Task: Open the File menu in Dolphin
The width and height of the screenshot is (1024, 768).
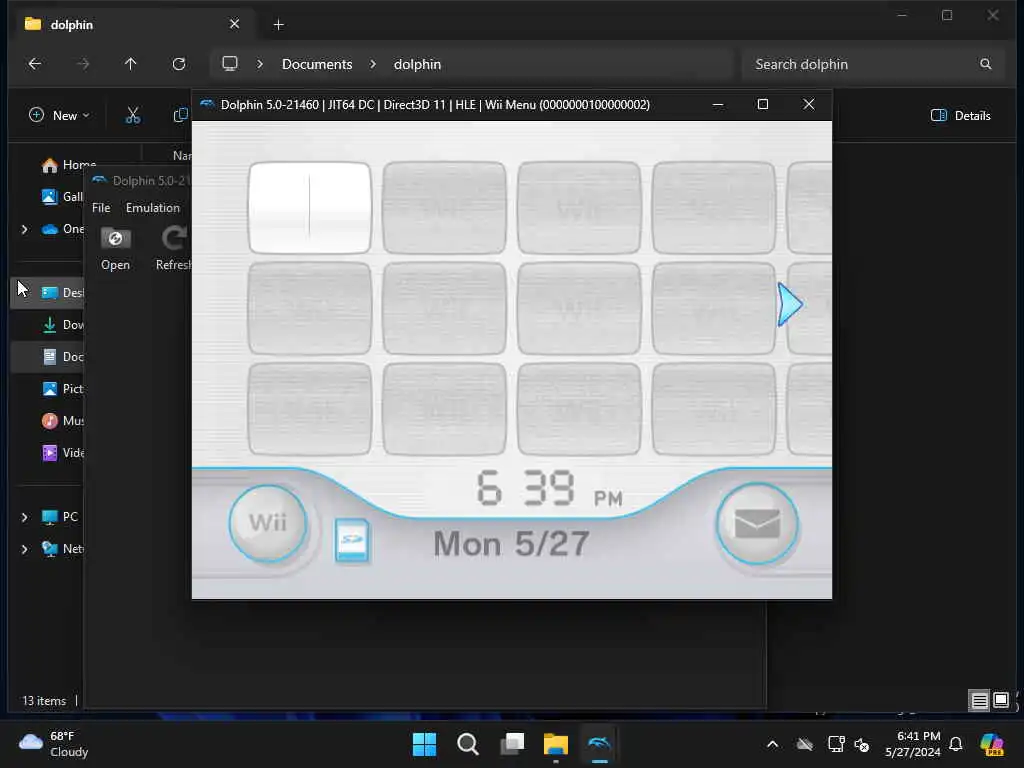Action: point(101,208)
